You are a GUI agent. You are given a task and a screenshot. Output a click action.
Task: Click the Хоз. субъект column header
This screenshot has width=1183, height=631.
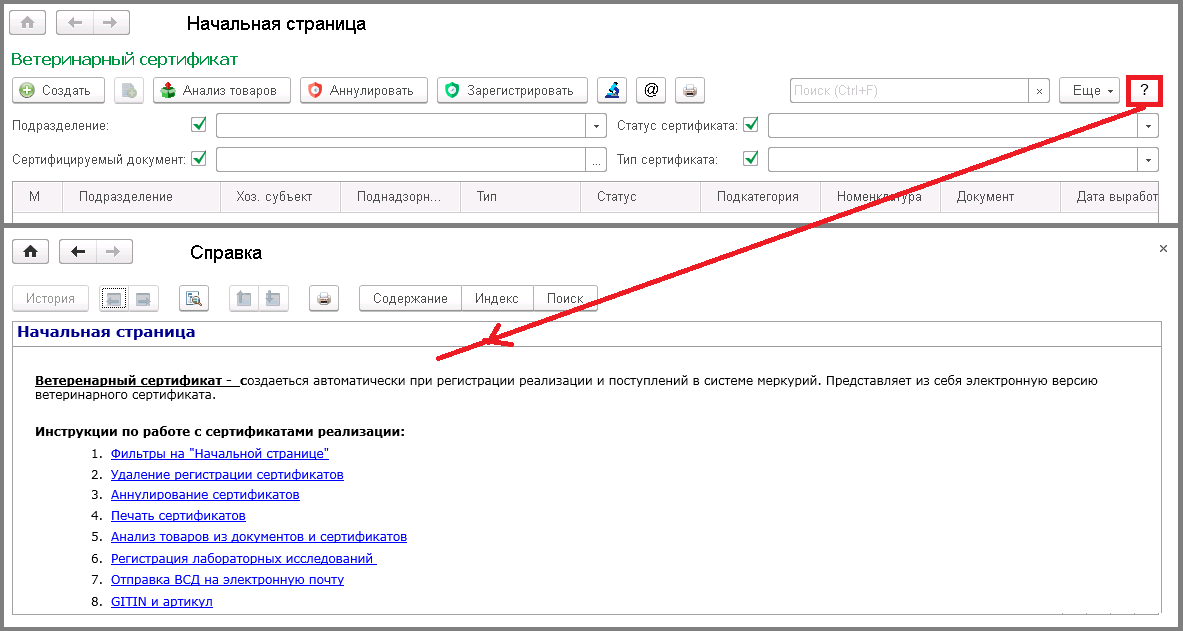coord(280,197)
